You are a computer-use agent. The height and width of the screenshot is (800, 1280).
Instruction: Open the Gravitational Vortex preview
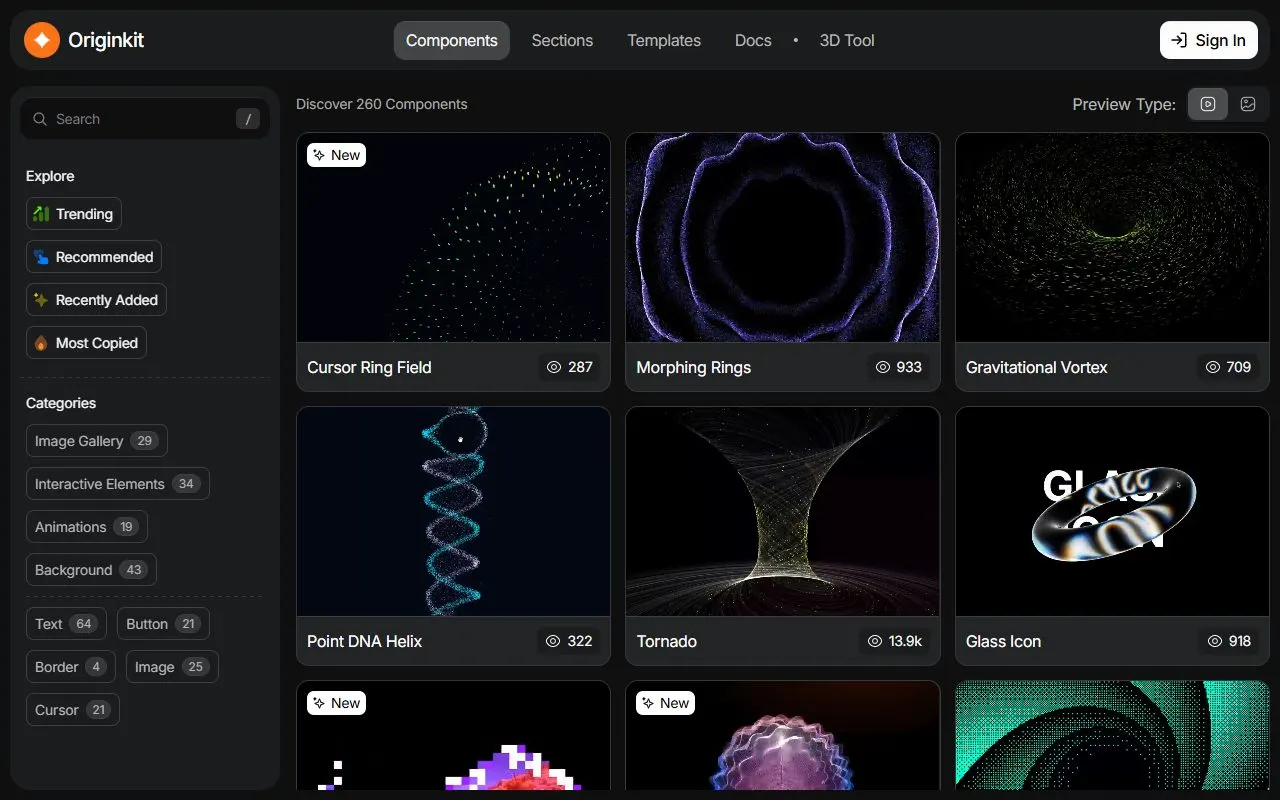[1112, 238]
